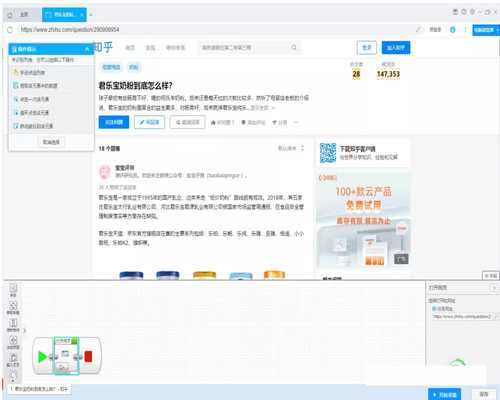Open the blue dropdown button beside address bar
The image size is (500, 400).
pyautogui.click(x=486, y=30)
